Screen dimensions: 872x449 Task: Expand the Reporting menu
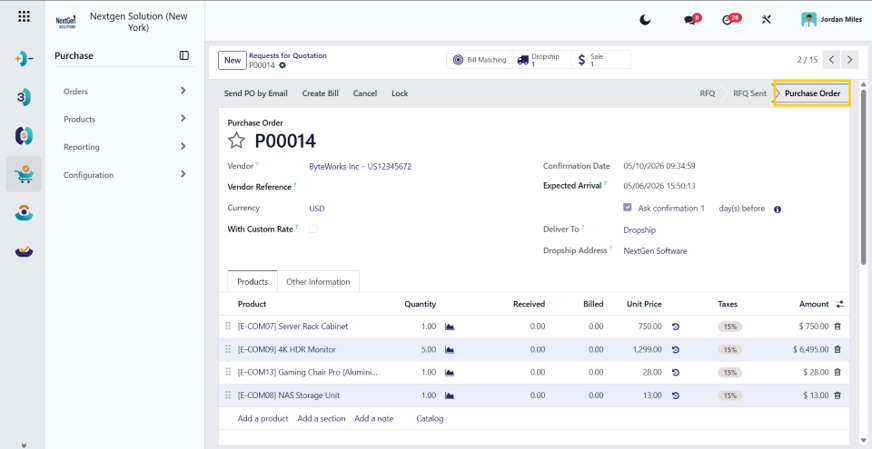tap(125, 147)
